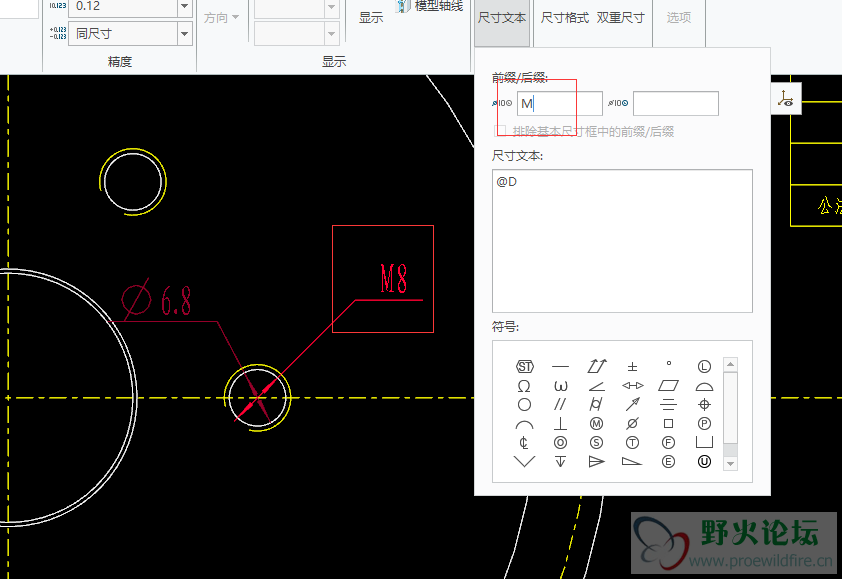Viewport: 842px width, 579px height.
Task: Insert the between double-arrow symbol
Action: coord(633,386)
